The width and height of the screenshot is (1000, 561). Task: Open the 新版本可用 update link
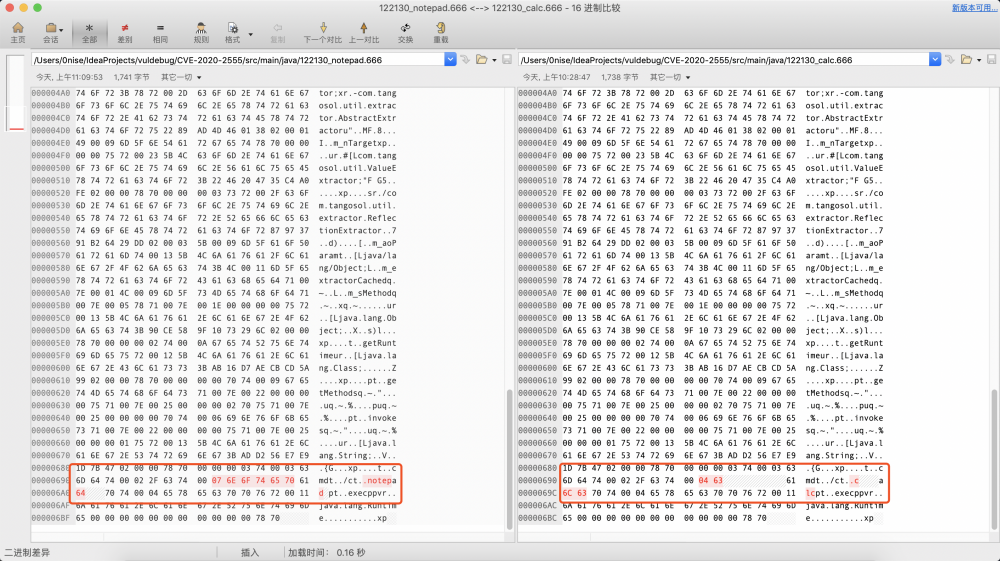coord(974,8)
